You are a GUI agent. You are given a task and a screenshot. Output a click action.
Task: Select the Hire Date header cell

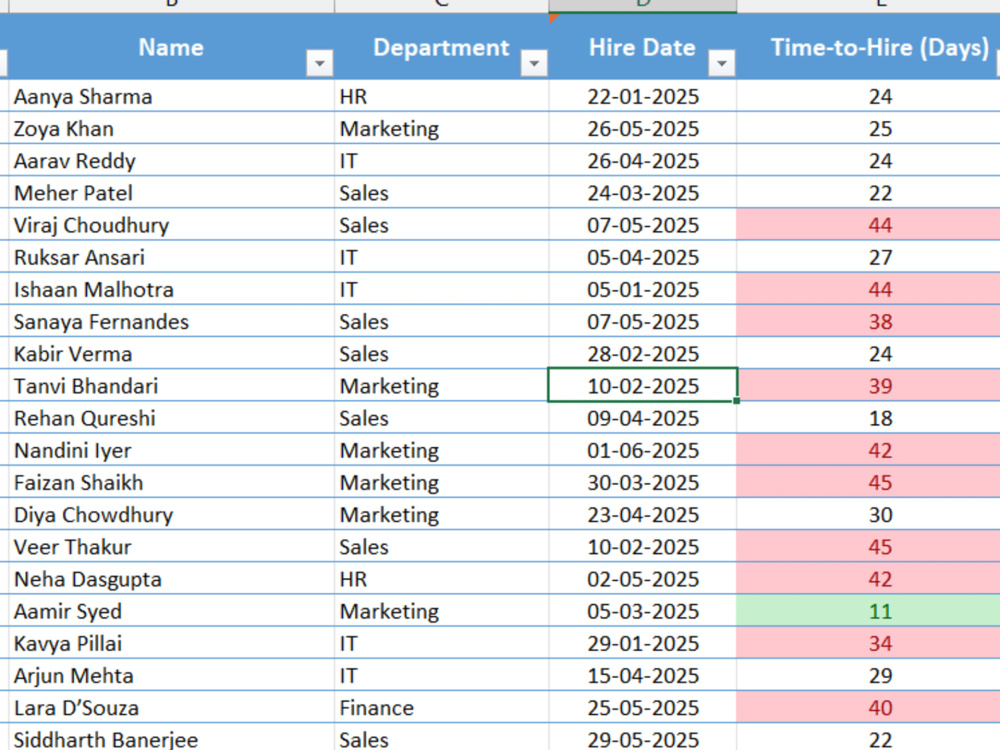point(642,47)
